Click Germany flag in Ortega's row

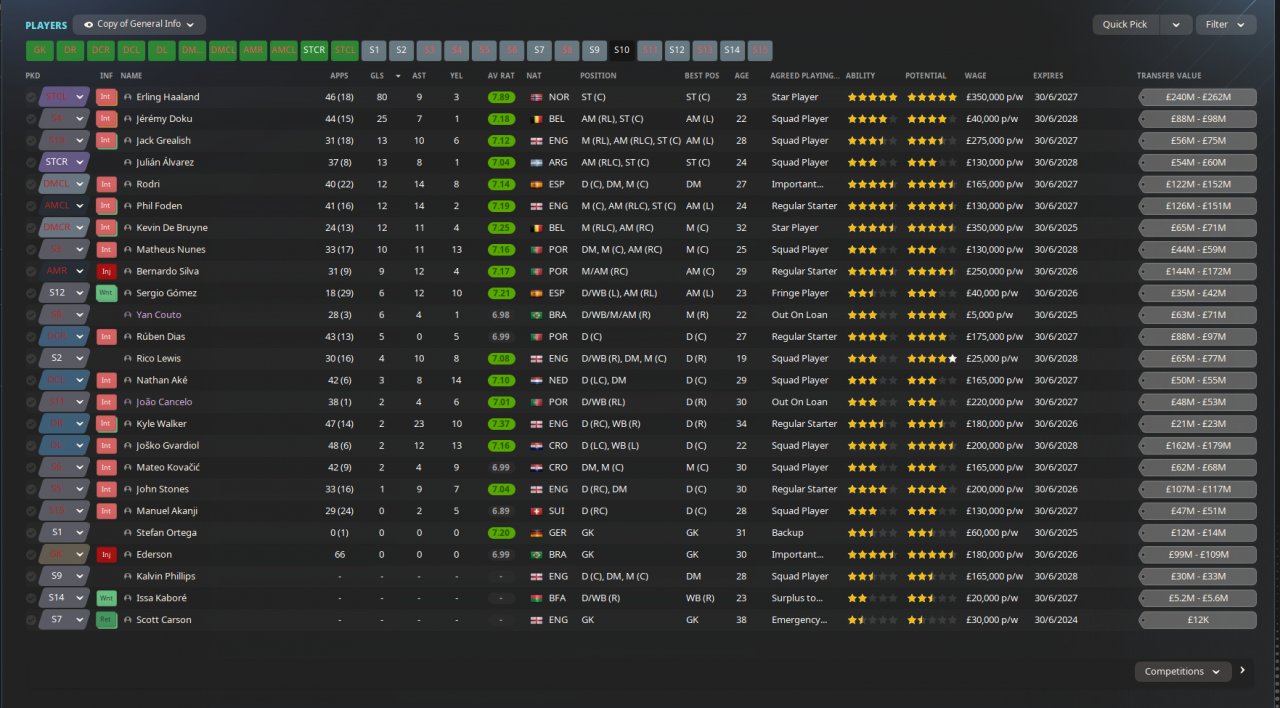536,533
